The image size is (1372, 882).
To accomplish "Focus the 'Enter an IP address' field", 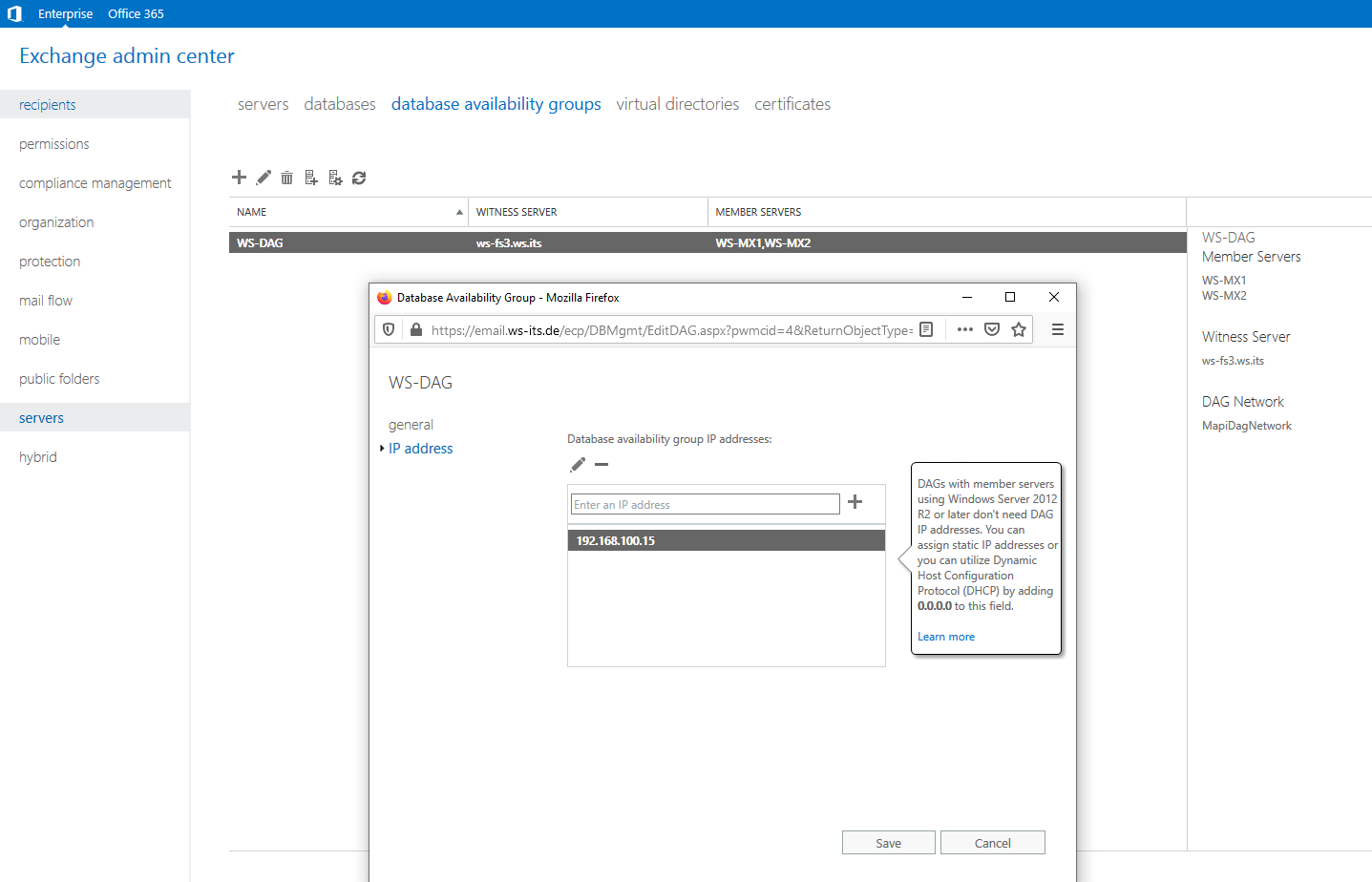I will [706, 504].
